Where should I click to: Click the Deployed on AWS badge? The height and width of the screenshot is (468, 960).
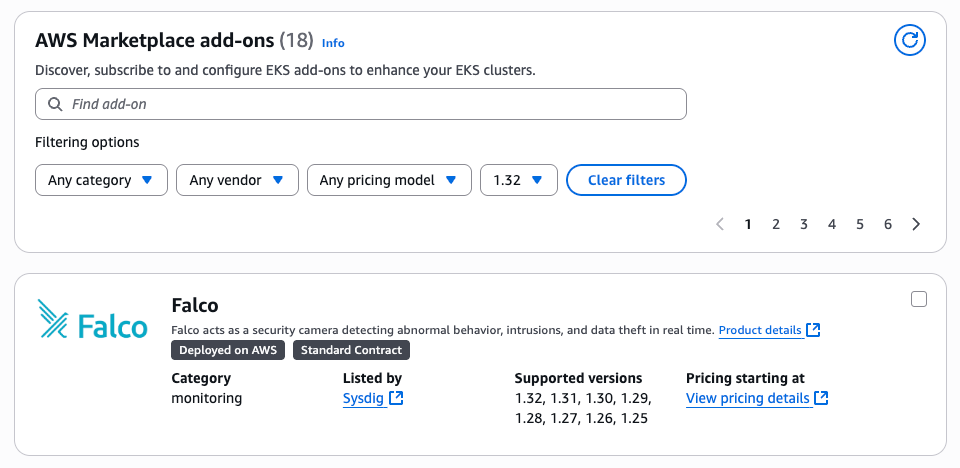point(228,350)
